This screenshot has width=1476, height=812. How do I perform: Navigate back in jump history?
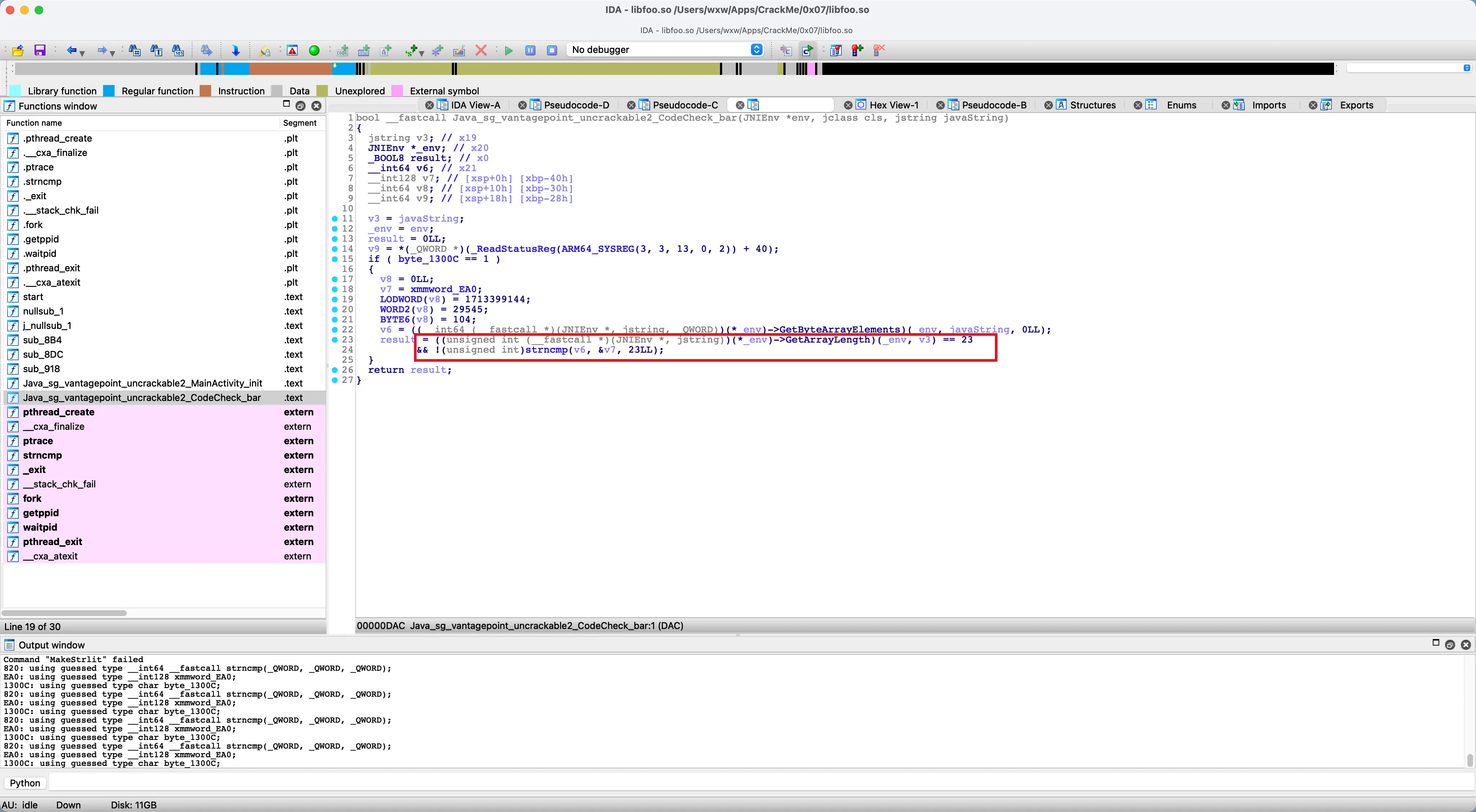pyautogui.click(x=72, y=50)
